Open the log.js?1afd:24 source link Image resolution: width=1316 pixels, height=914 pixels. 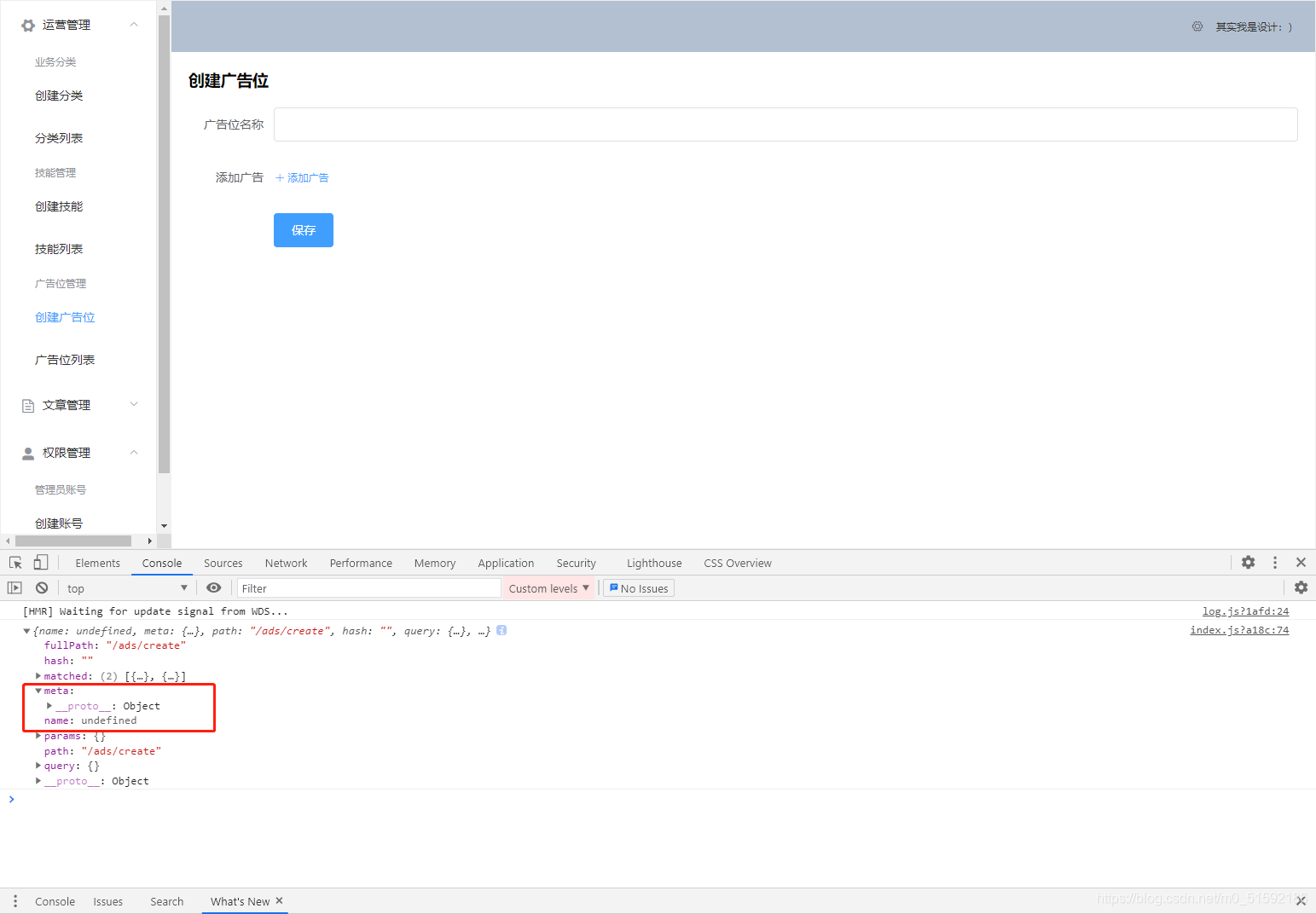(1245, 611)
